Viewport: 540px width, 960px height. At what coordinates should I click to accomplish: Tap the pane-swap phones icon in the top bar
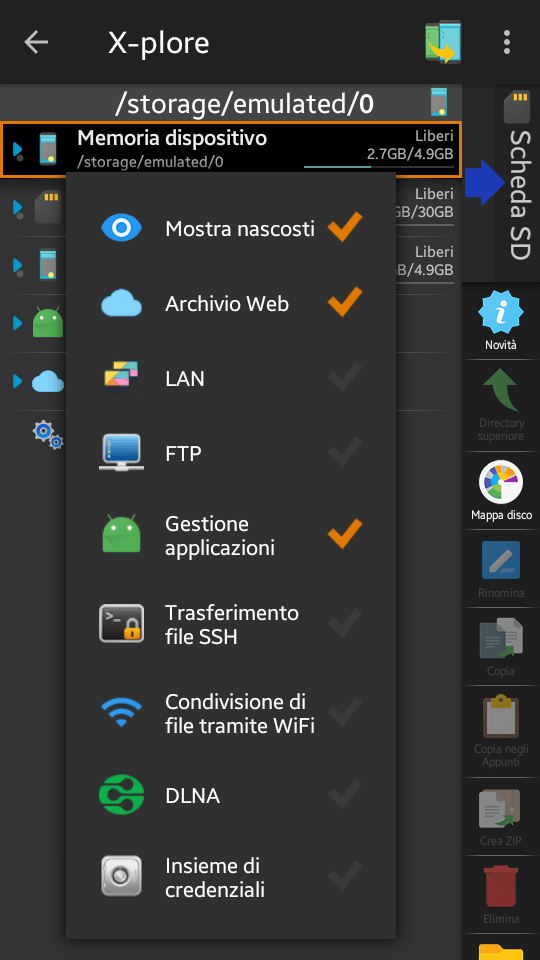tap(443, 42)
